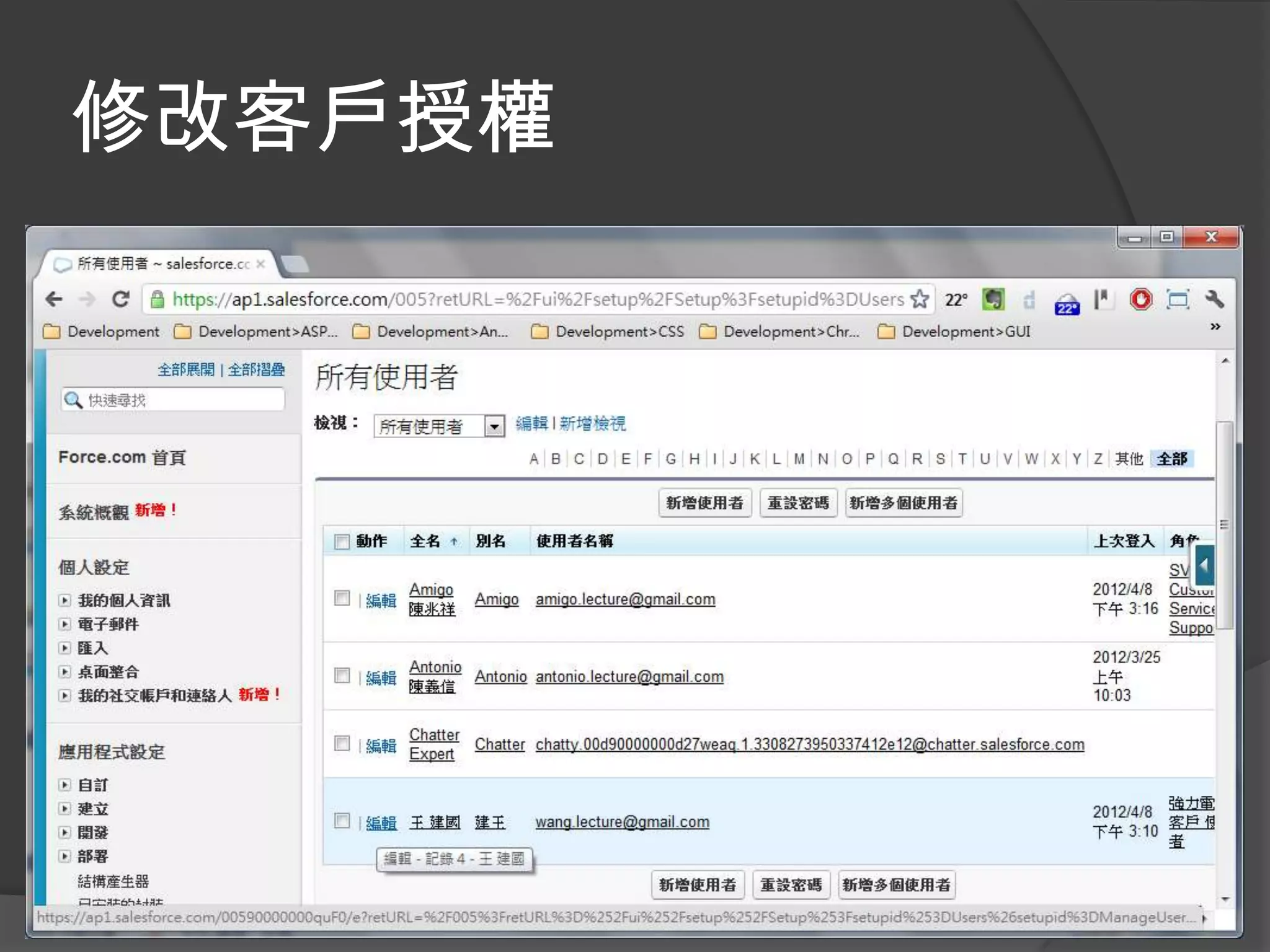The height and width of the screenshot is (952, 1270).
Task: Click 全部摺疊 link in sidebar
Action: click(256, 370)
